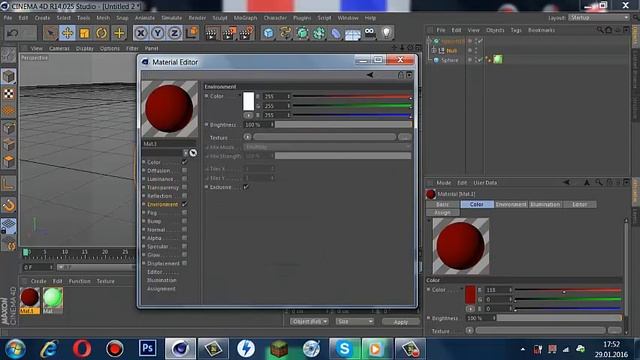This screenshot has height=360, width=640.
Task: Enable the Diffusion channel checkbox
Action: click(184, 171)
